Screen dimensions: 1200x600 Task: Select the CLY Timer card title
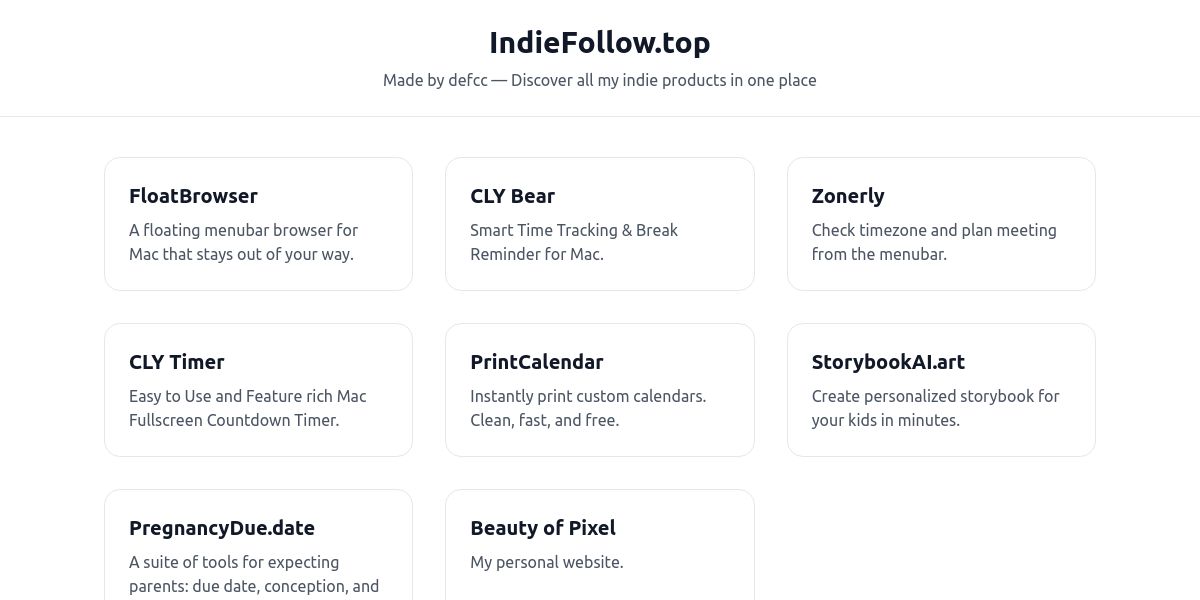click(176, 362)
